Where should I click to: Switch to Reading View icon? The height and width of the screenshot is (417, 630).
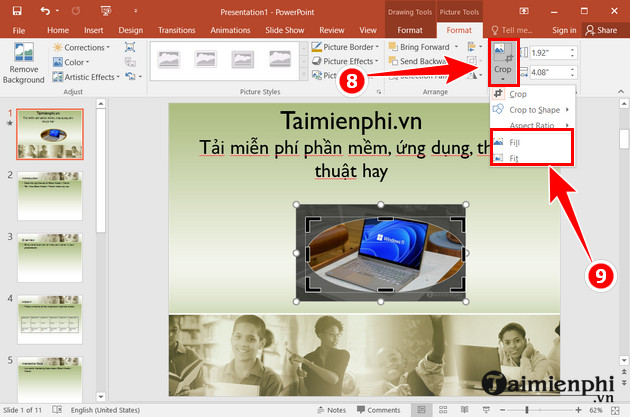tap(464, 410)
